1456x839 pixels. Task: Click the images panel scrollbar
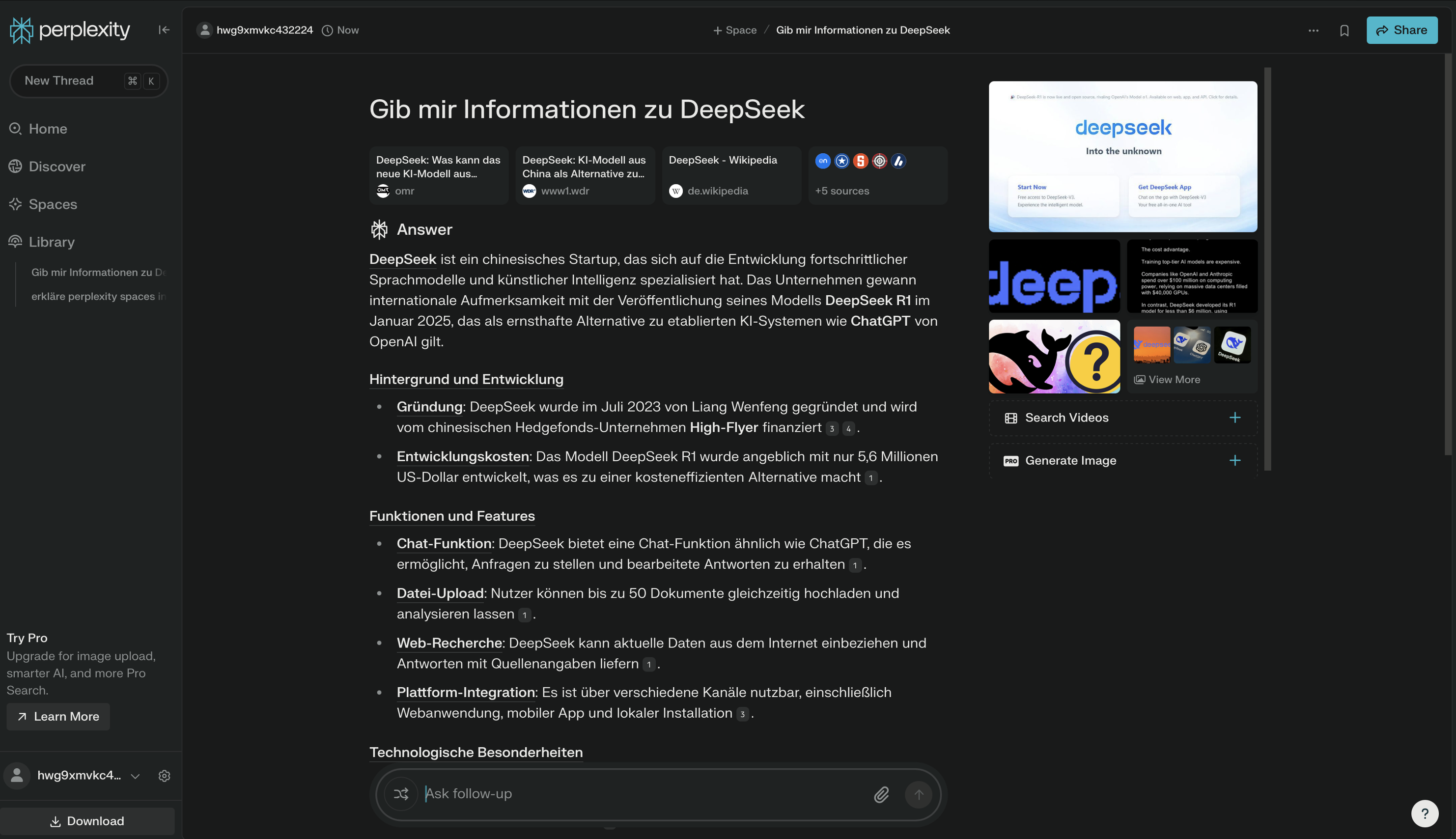click(1267, 269)
